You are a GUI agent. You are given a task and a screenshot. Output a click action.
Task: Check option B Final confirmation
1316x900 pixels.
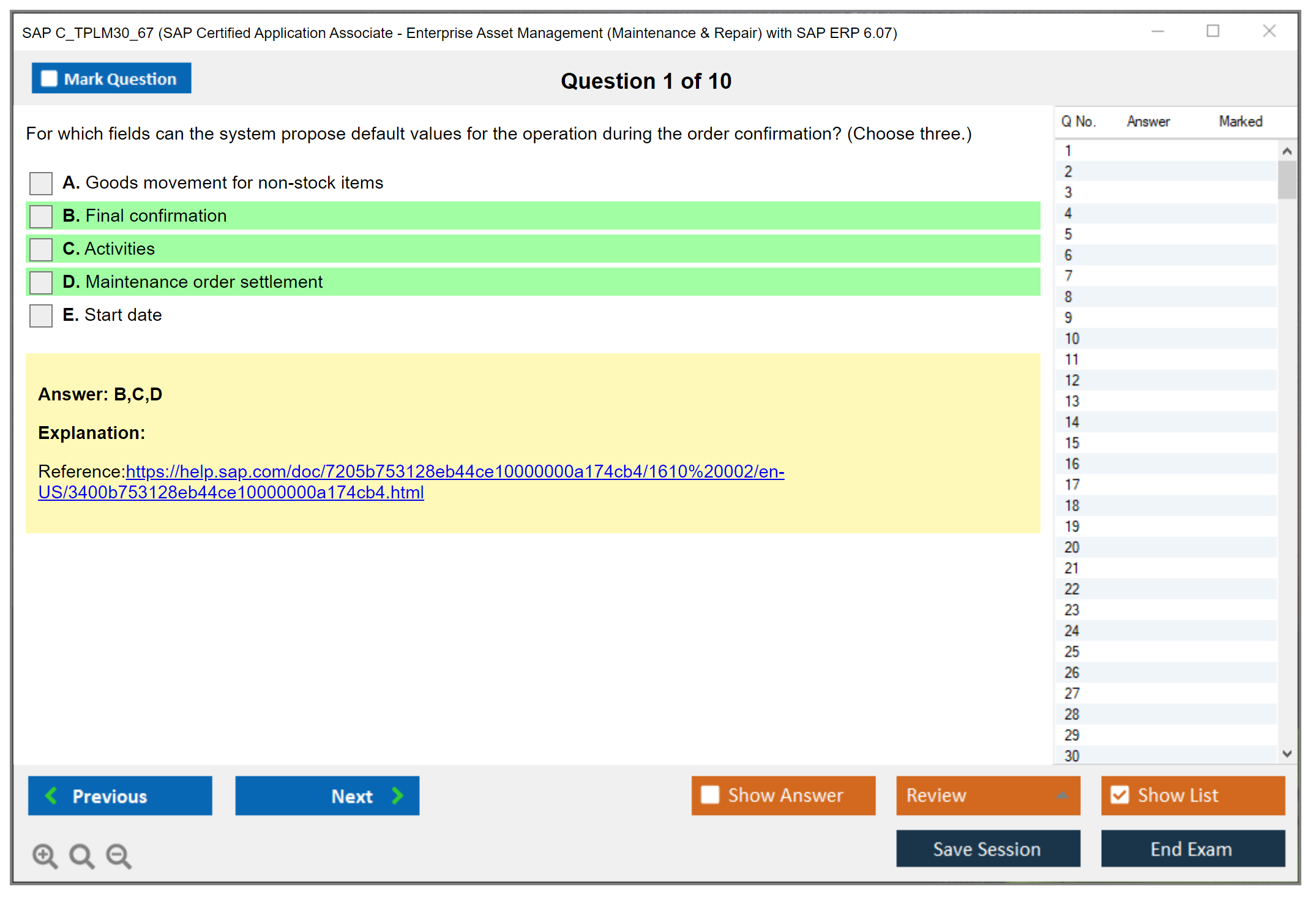tap(41, 216)
